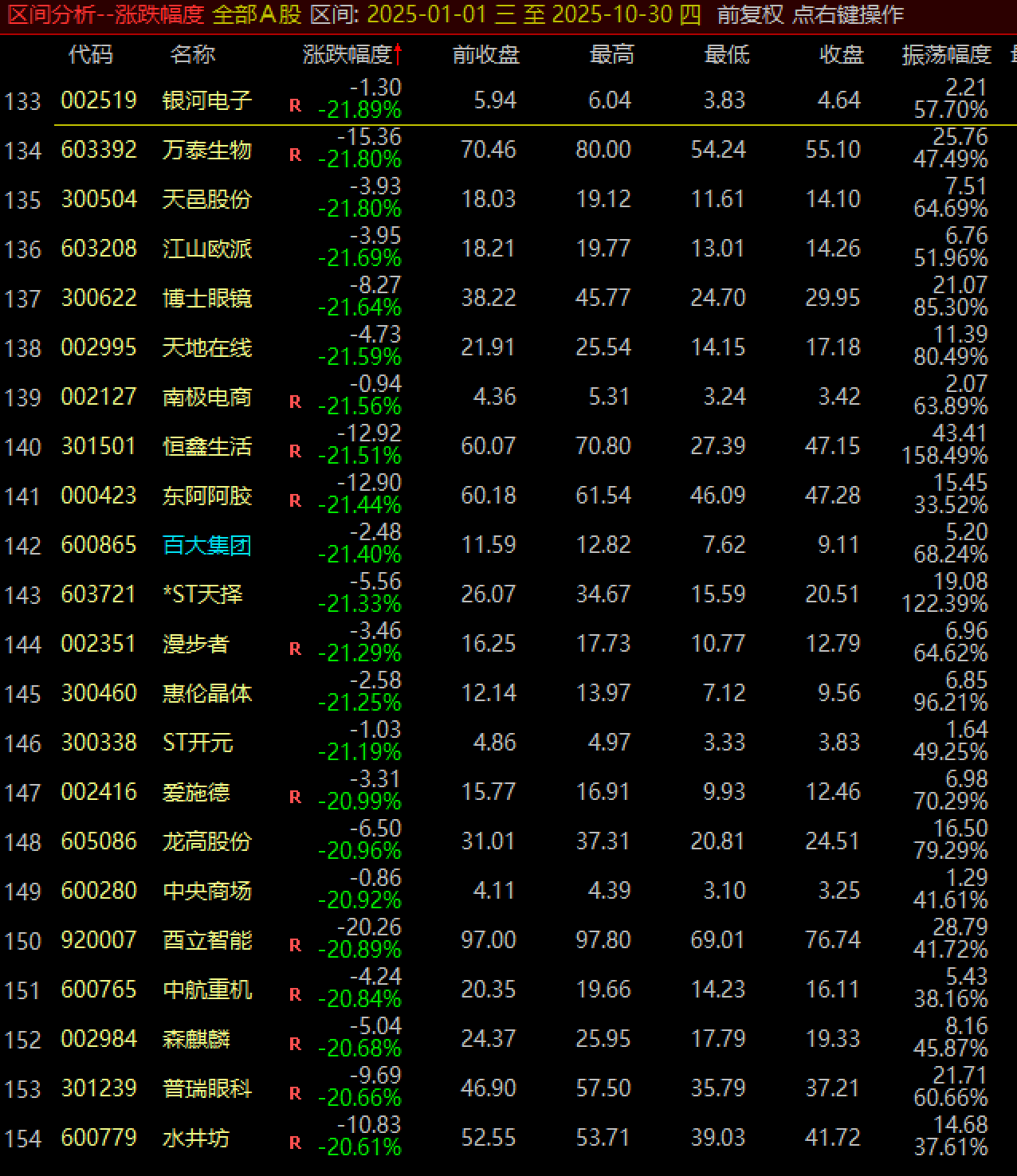Screen dimensions: 1017x1176
Task: Click the 振荡幅度 column header
Action: 946,54
